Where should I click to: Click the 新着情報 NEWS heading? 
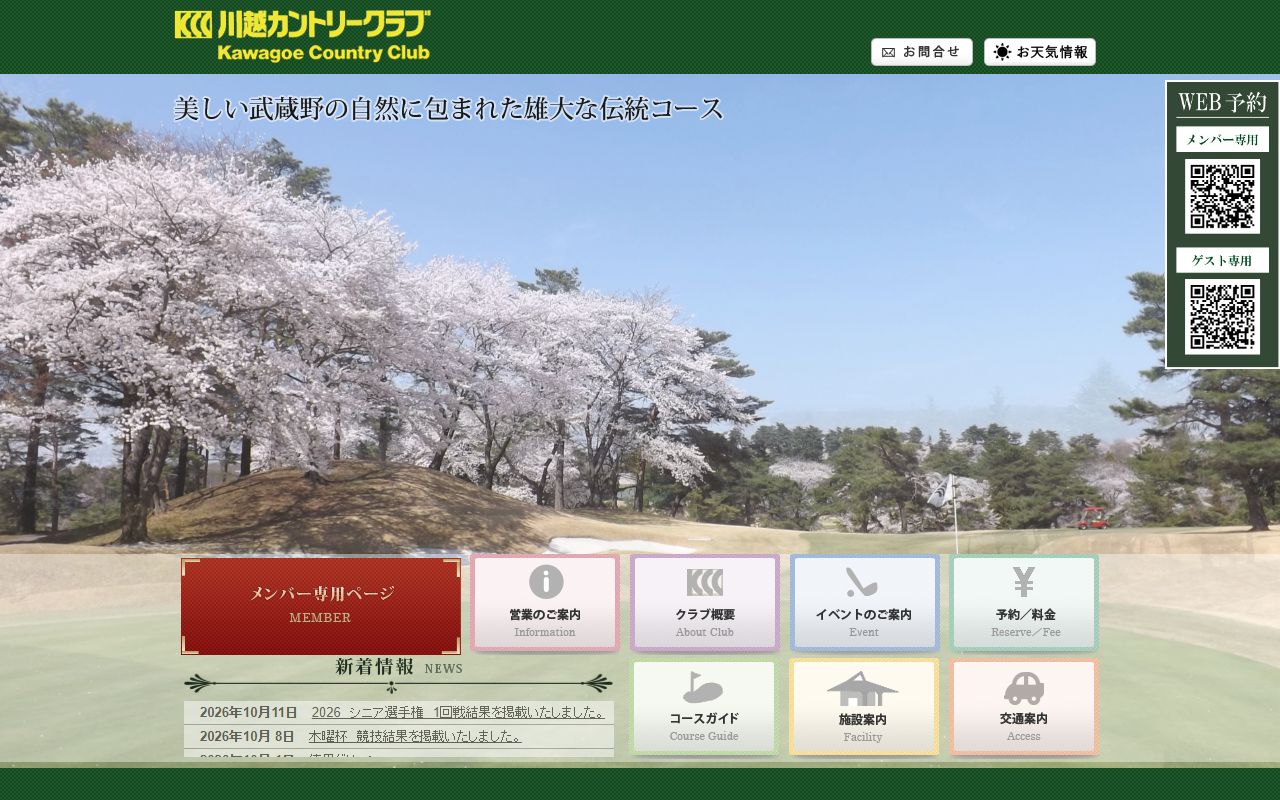coord(399,667)
